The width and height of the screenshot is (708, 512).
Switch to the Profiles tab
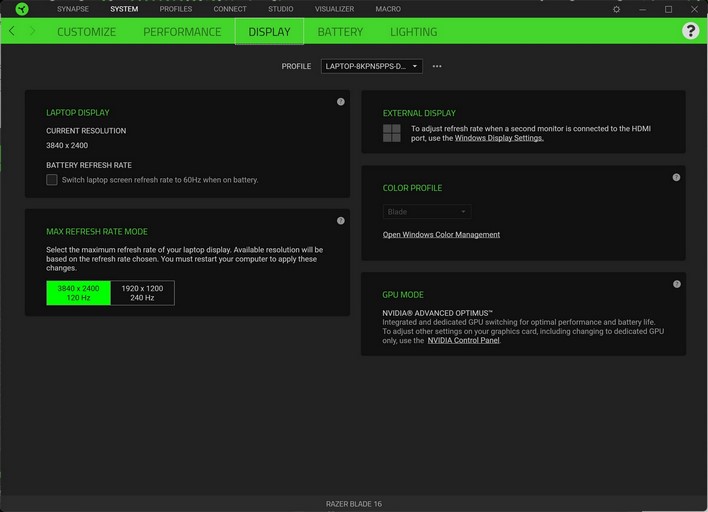pos(176,9)
